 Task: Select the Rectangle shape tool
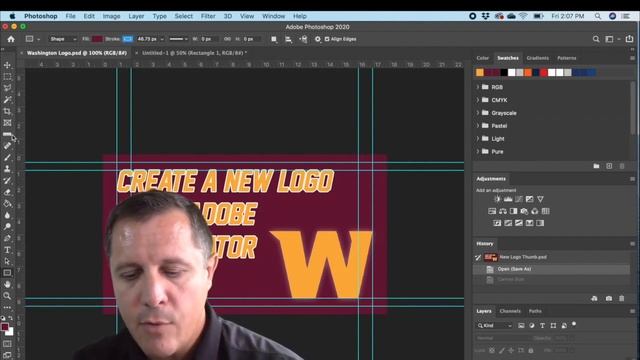(7, 273)
